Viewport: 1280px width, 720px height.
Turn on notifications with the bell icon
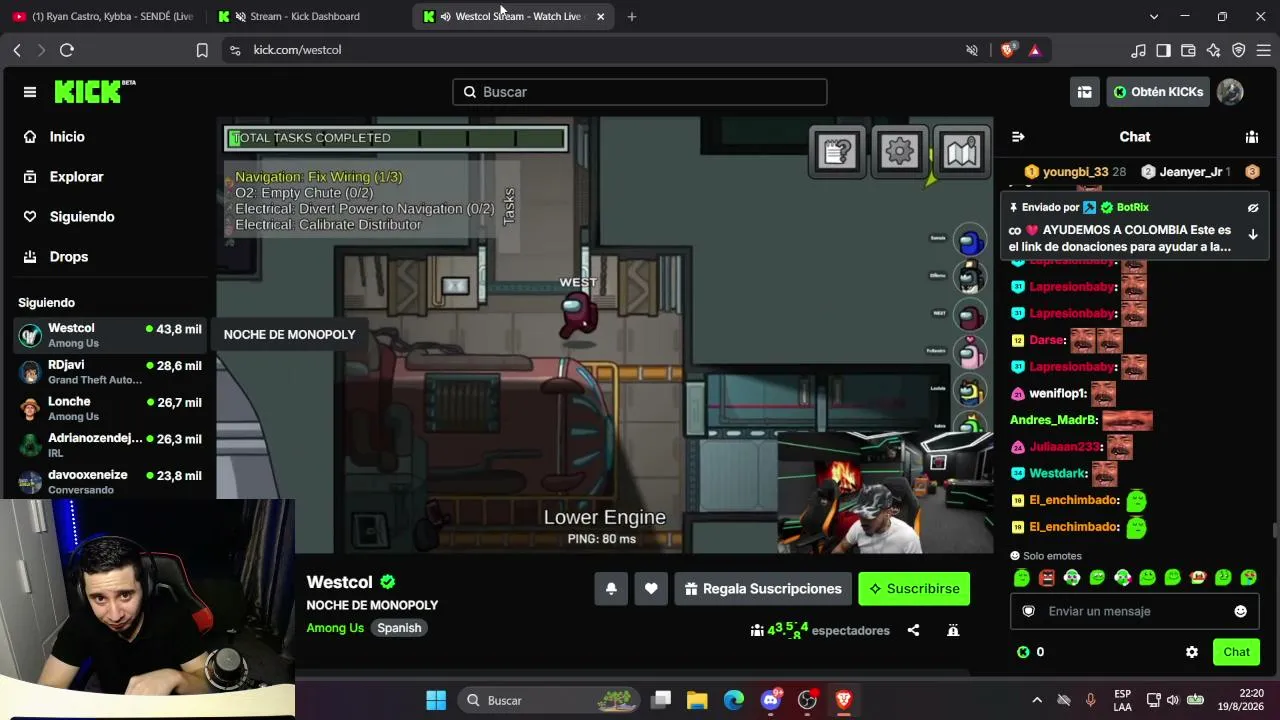pos(611,589)
